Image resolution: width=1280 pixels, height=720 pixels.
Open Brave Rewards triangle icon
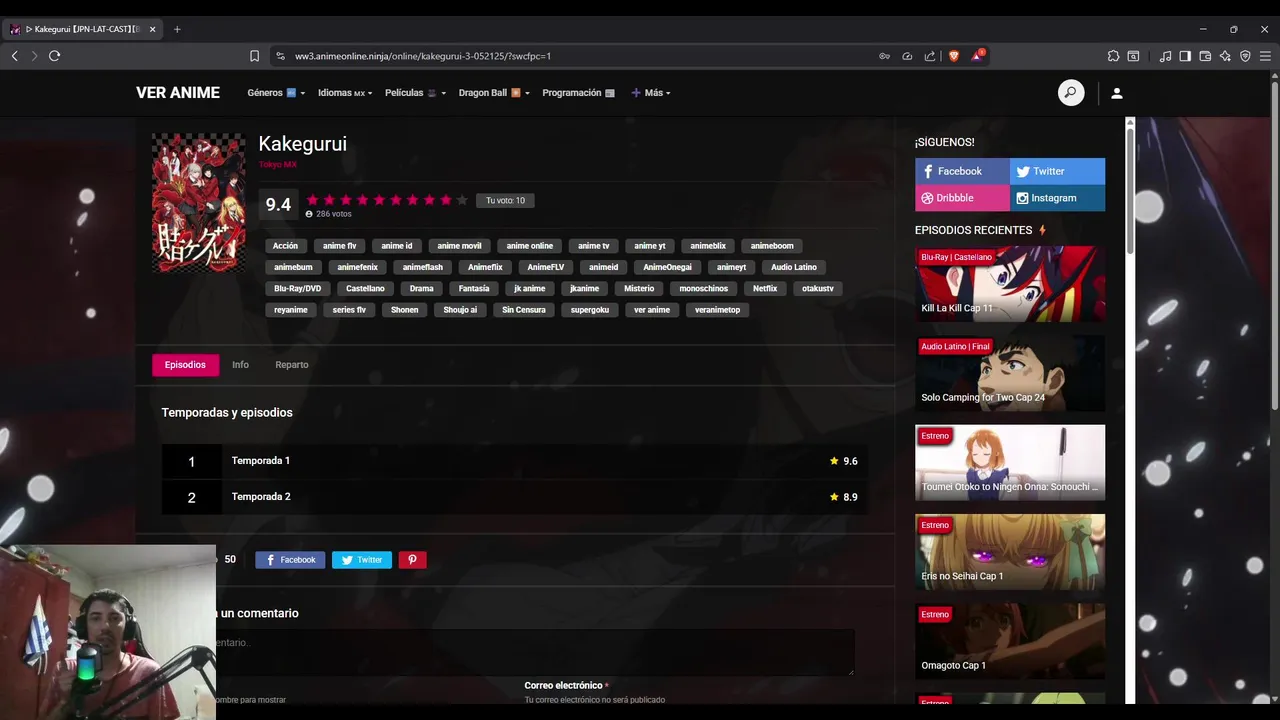click(x=977, y=56)
